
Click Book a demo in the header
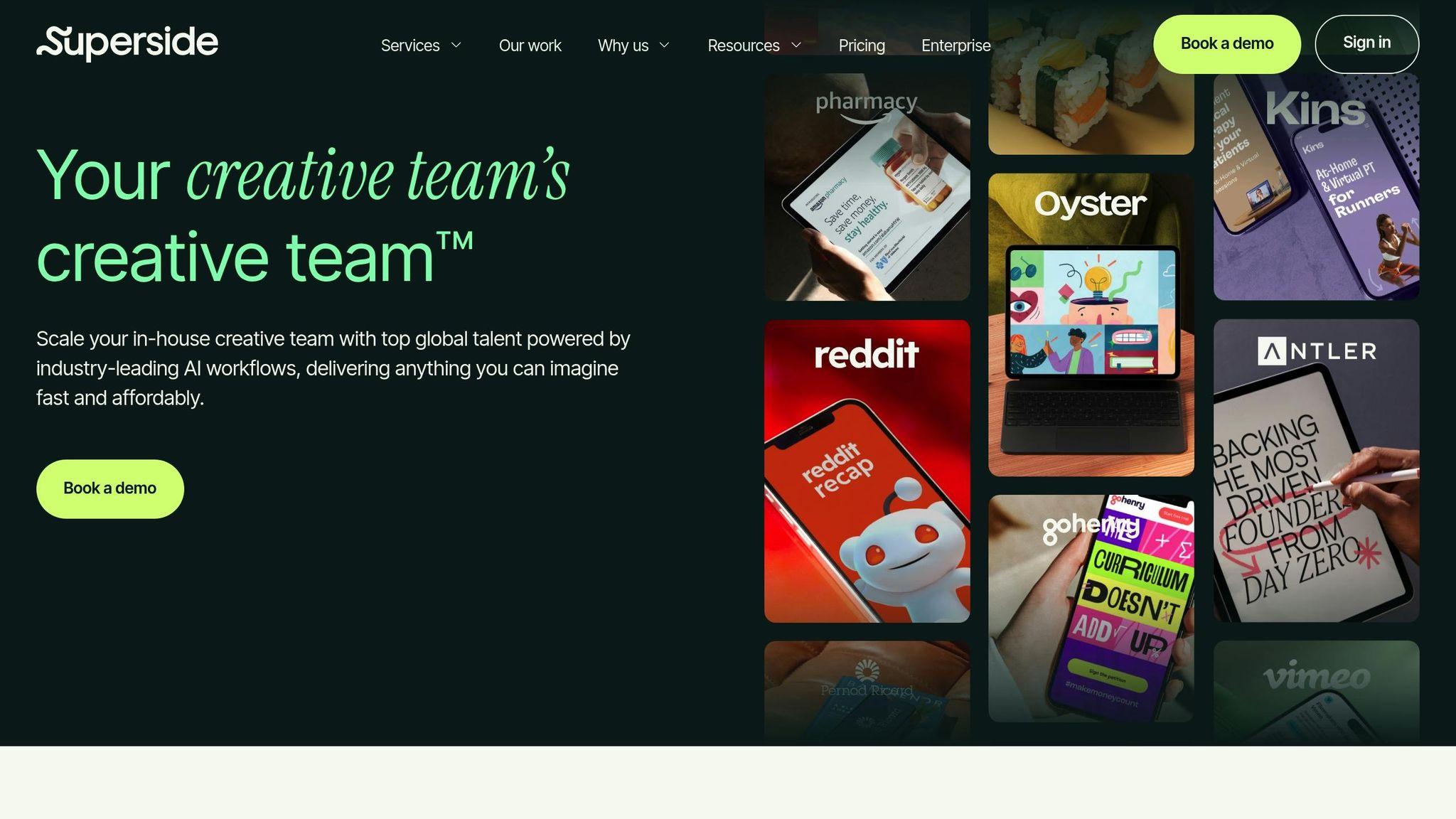point(1227,44)
